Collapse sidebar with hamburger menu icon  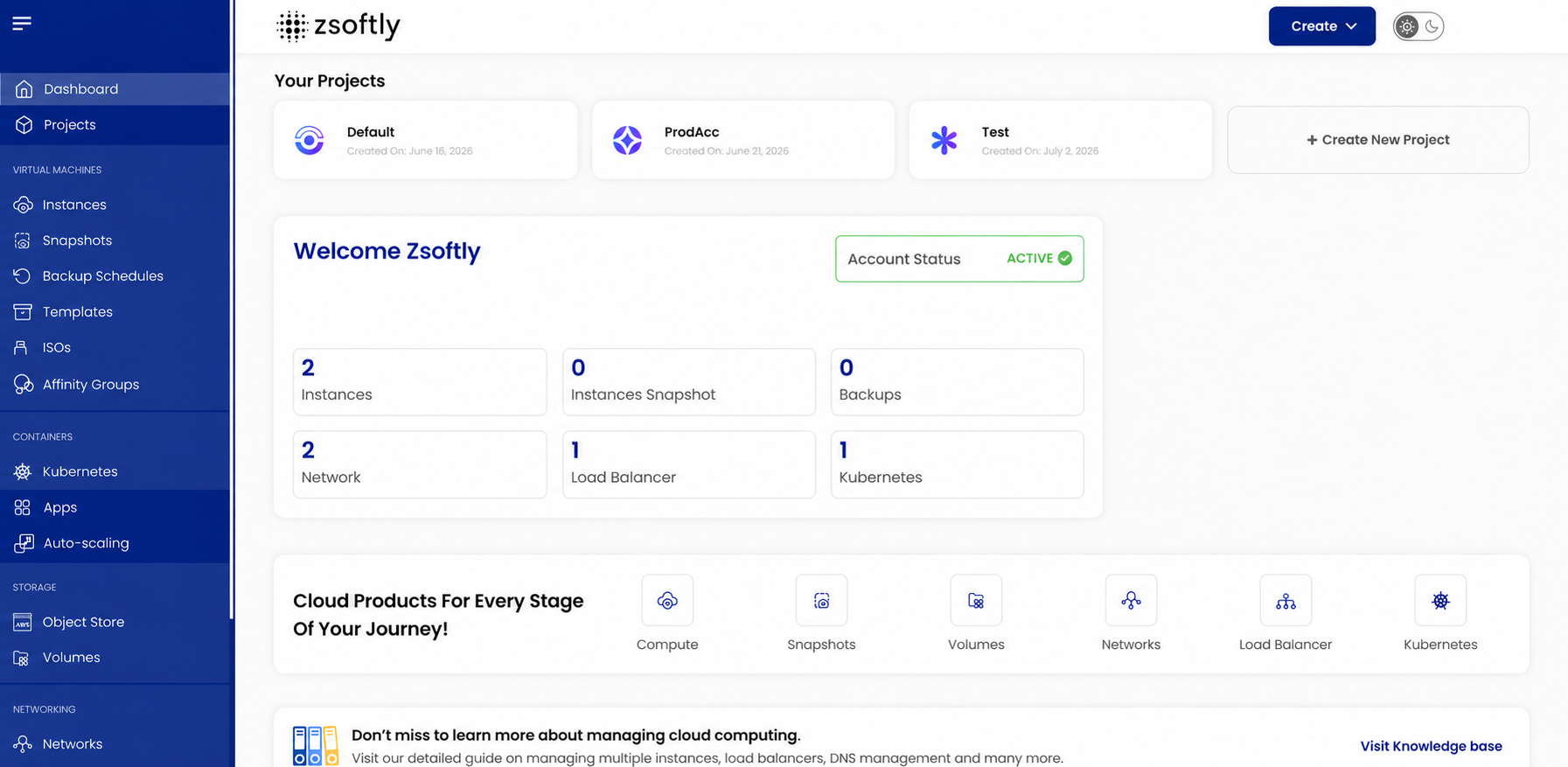[22, 23]
